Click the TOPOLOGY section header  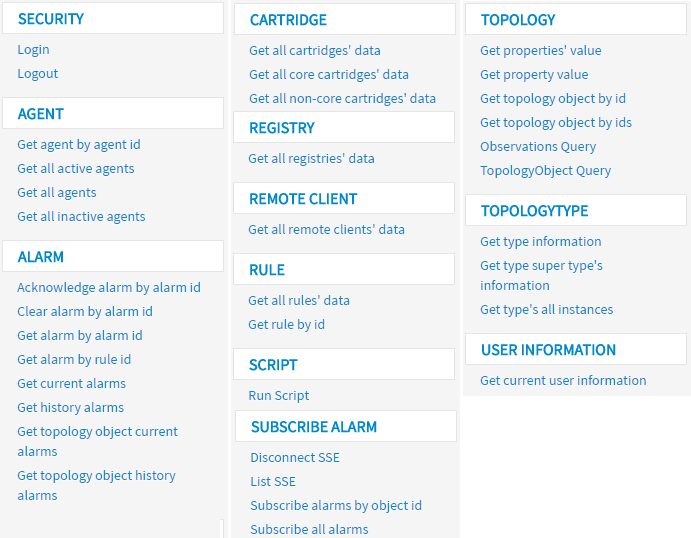coord(518,20)
